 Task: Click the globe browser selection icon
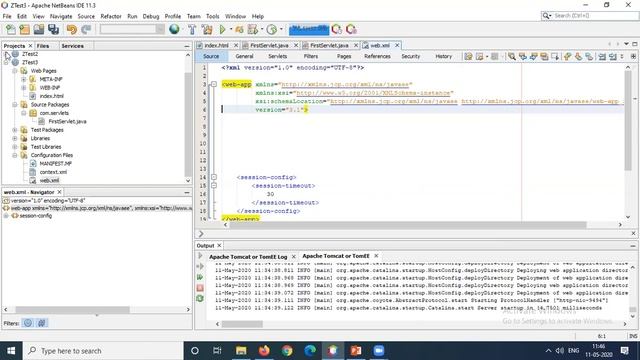click(x=174, y=29)
